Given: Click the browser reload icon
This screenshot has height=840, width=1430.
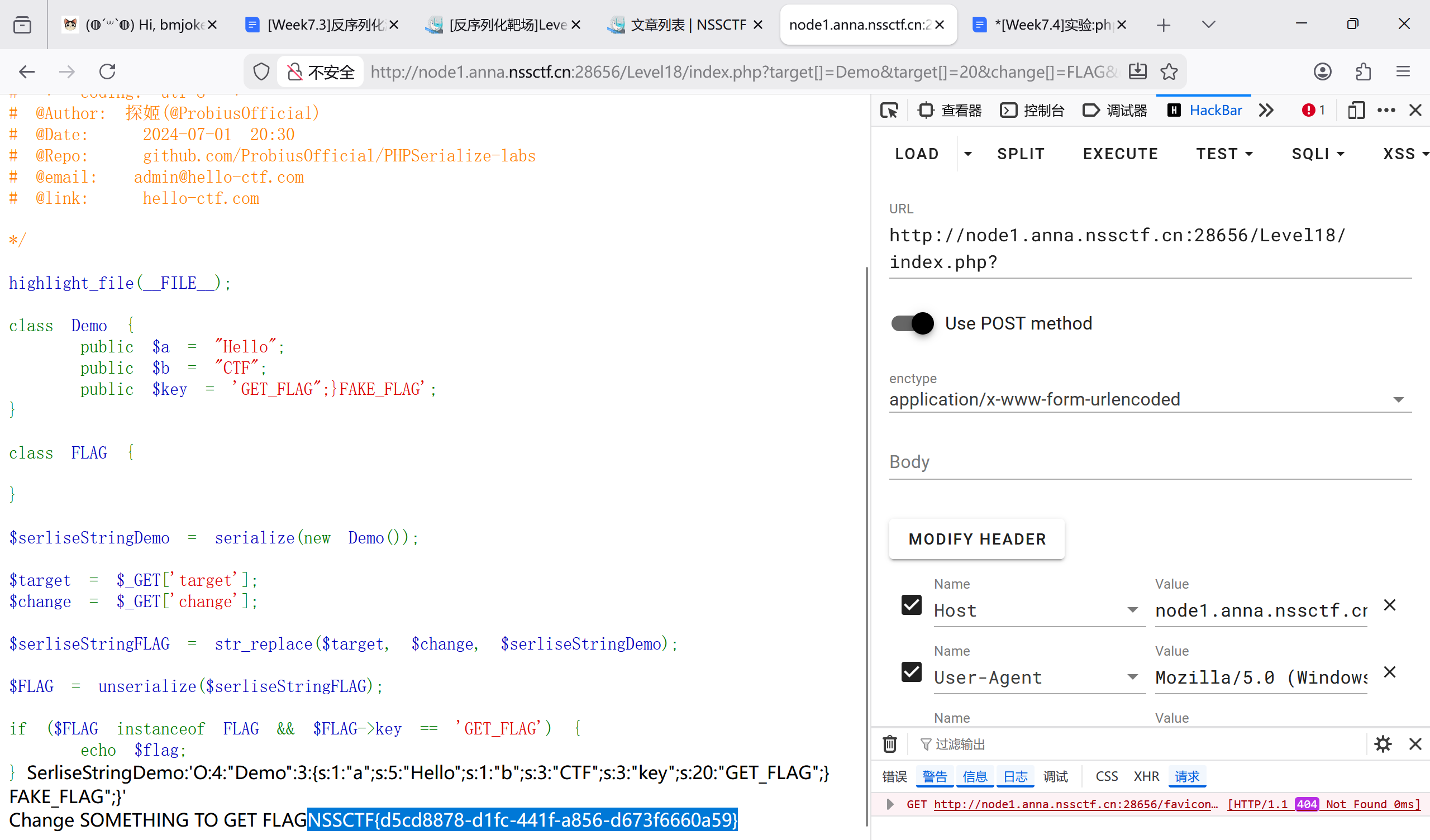Looking at the screenshot, I should pos(107,71).
